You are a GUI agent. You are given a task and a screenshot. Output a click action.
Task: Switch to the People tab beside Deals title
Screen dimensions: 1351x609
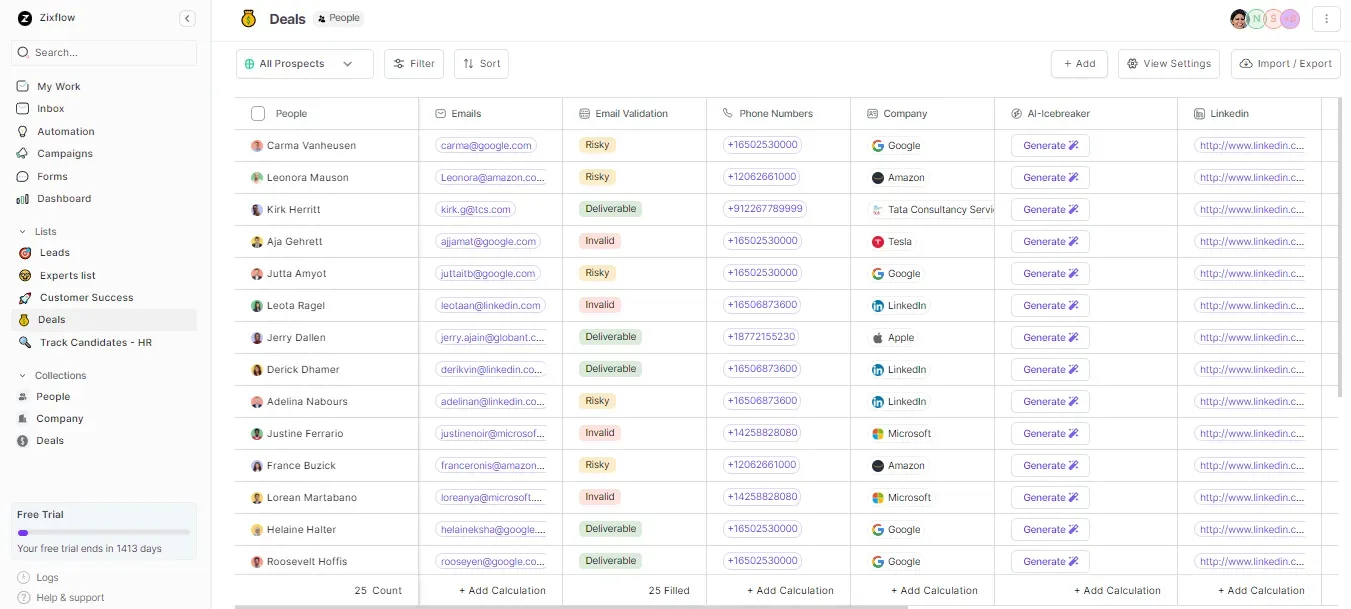tap(338, 17)
